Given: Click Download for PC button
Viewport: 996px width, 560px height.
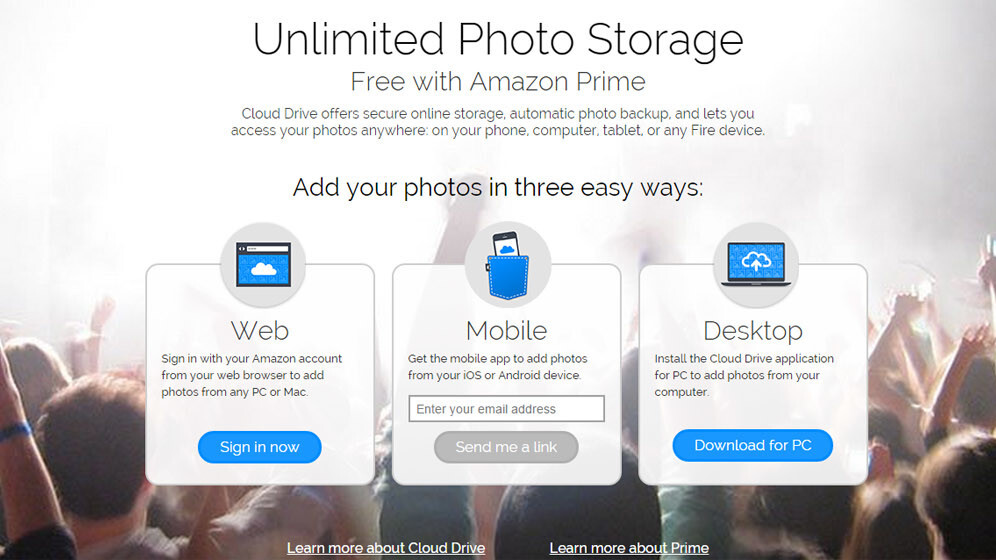Looking at the screenshot, I should click(753, 445).
